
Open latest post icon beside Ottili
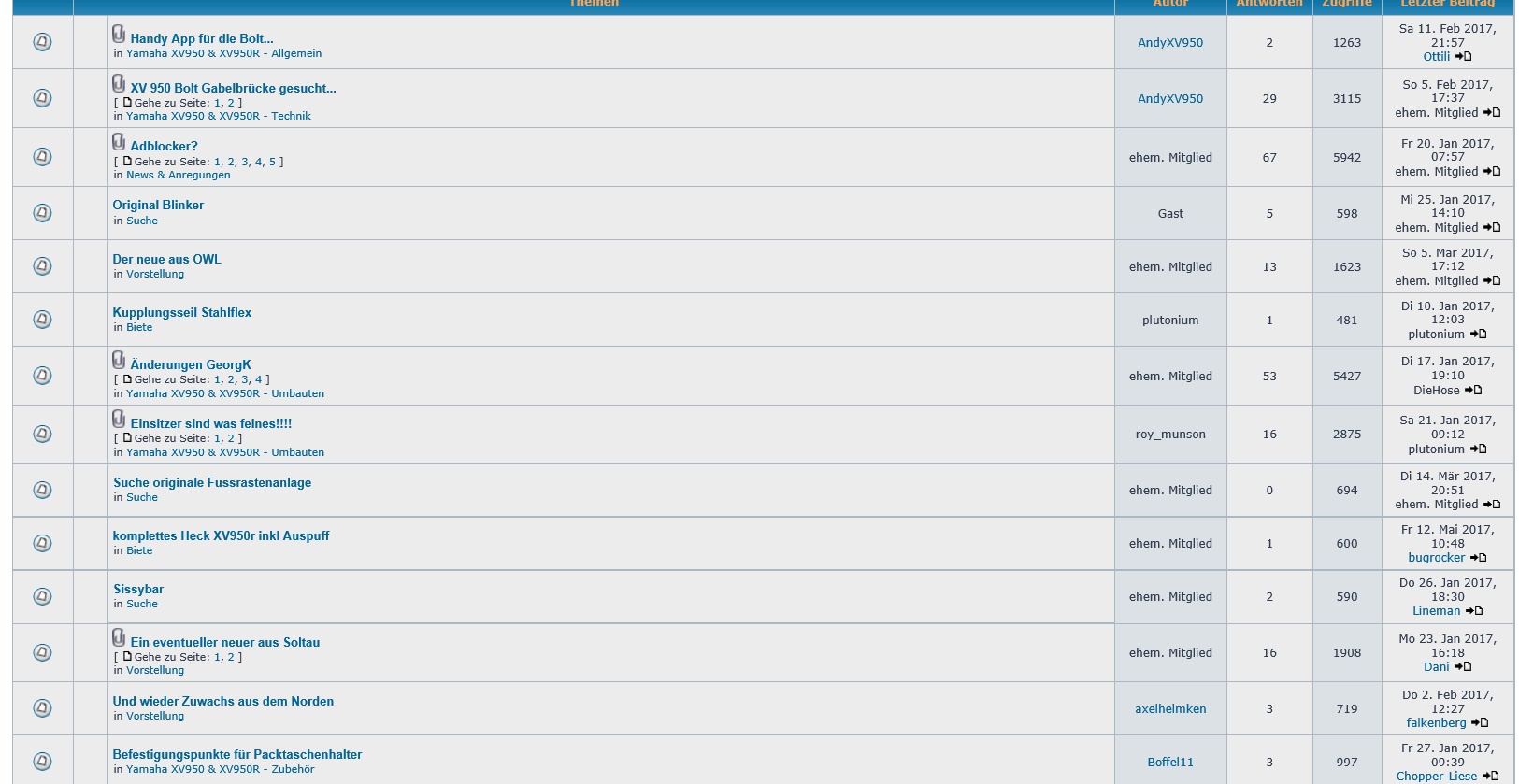pyautogui.click(x=1464, y=57)
